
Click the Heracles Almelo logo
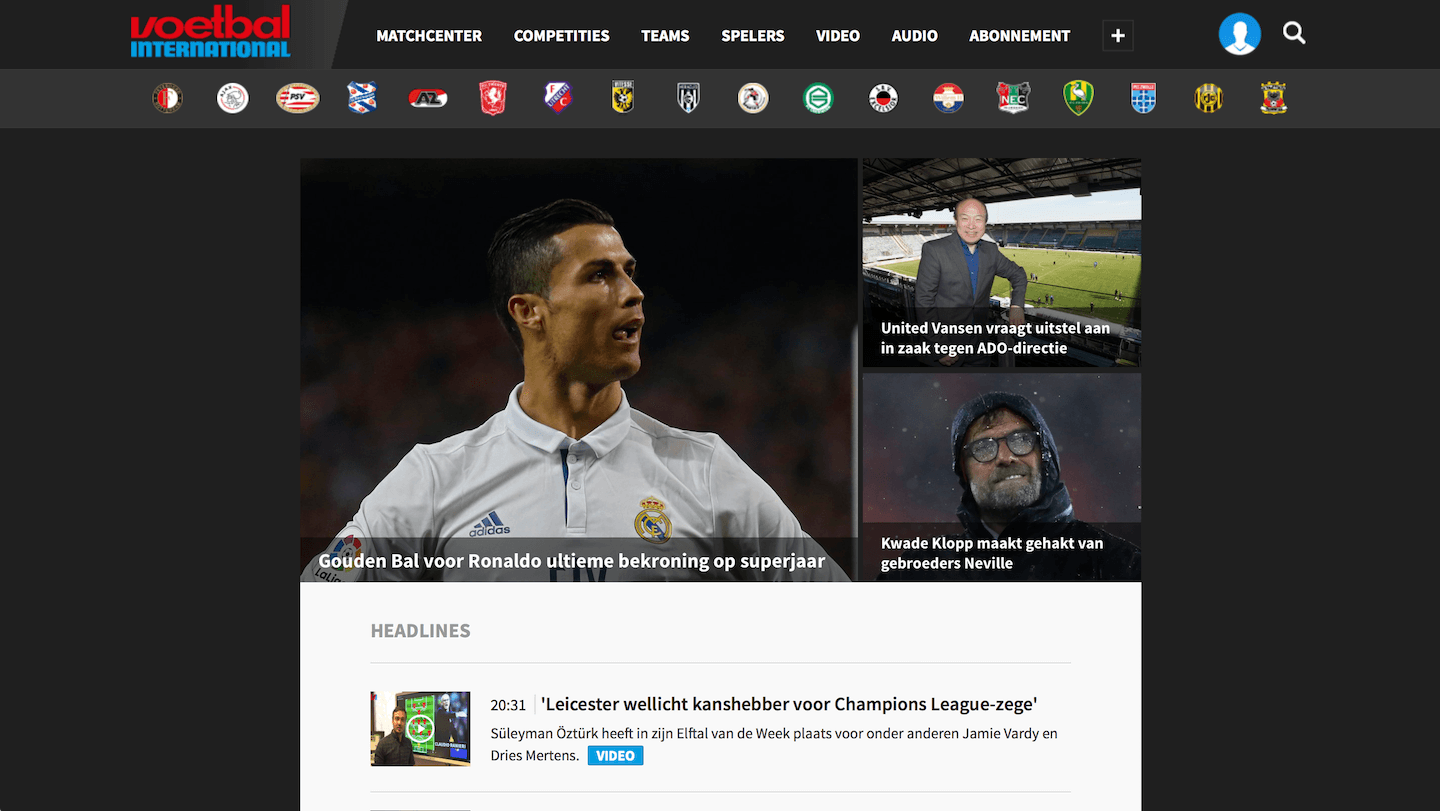688,98
